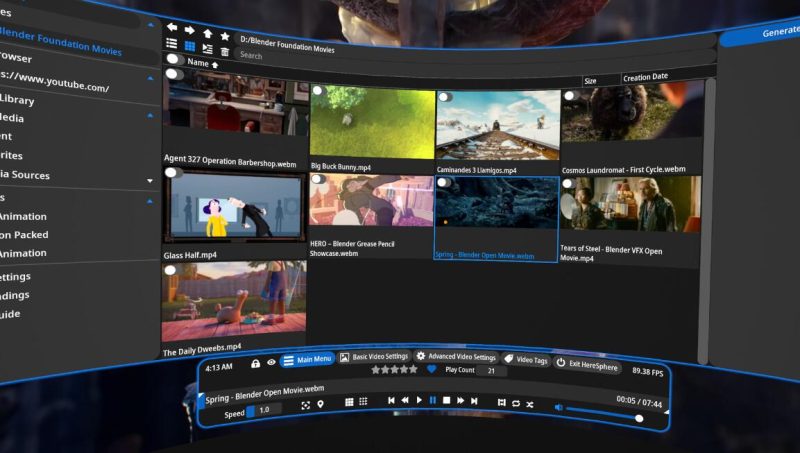Open Spring - Blender Open Movie thumbnail
Image resolution: width=800 pixels, height=453 pixels.
(496, 218)
